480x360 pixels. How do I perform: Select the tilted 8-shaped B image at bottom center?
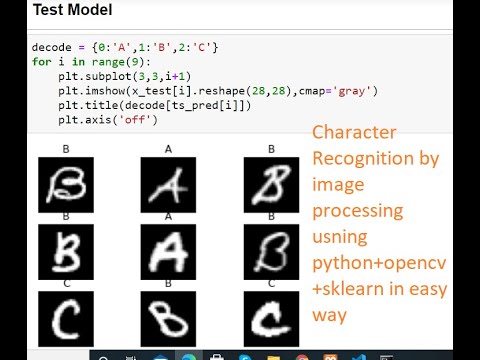pos(168,319)
